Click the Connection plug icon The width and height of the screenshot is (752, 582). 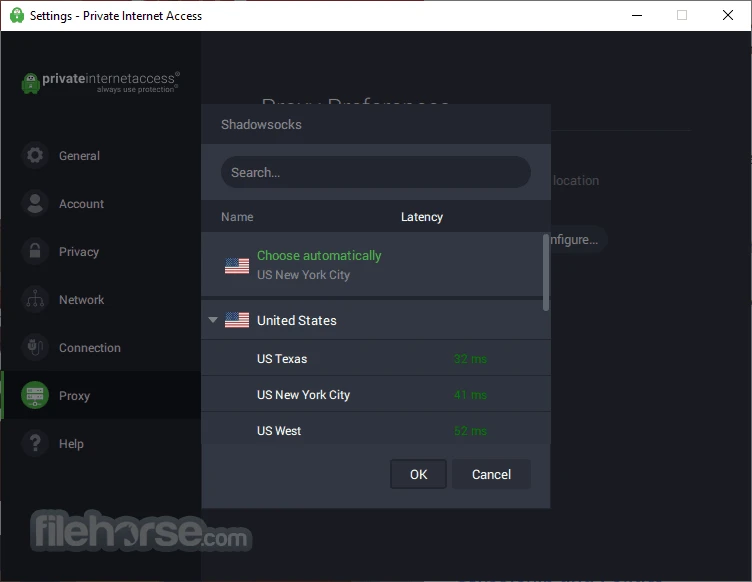(x=35, y=347)
